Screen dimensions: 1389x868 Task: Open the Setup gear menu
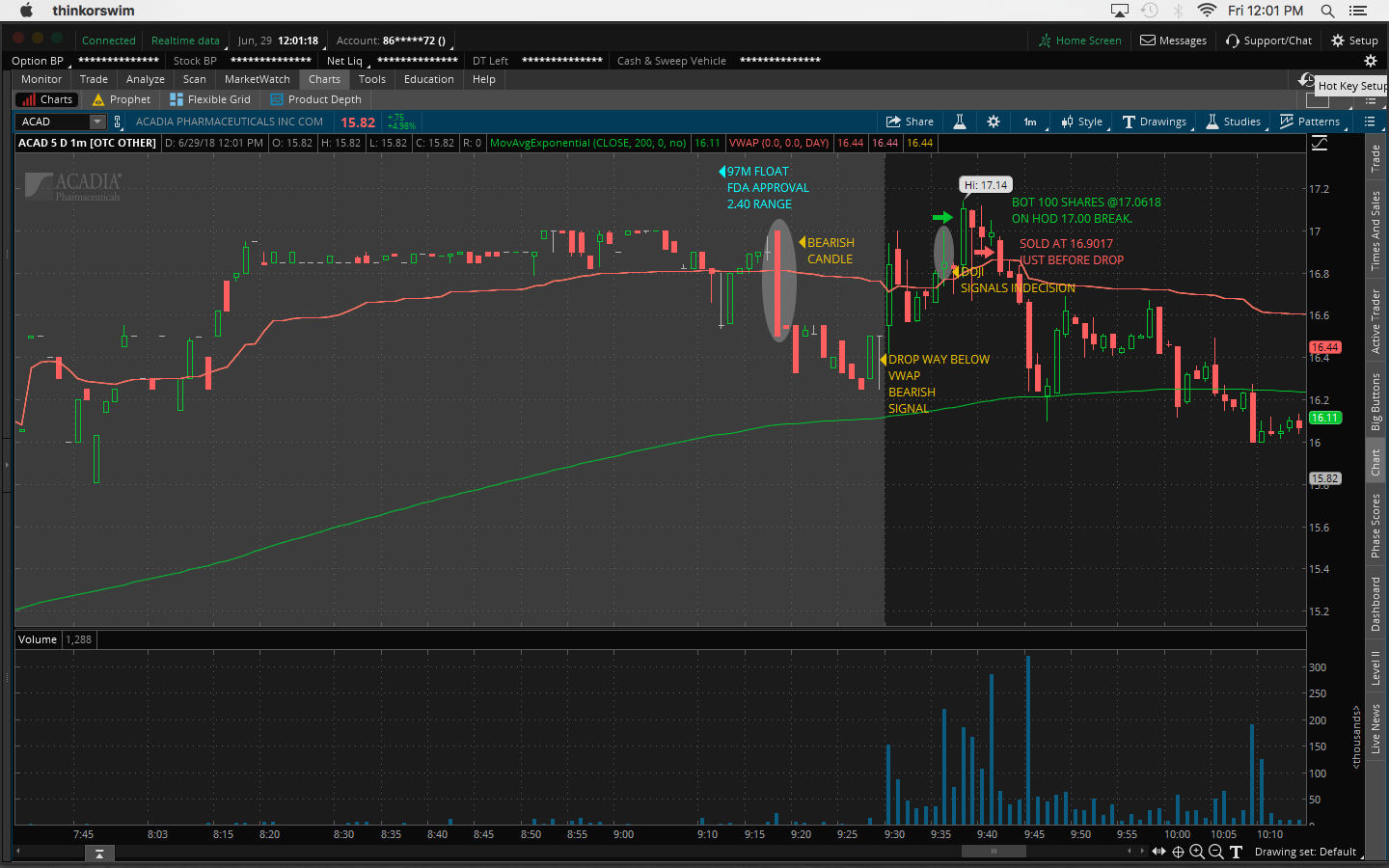[1354, 41]
